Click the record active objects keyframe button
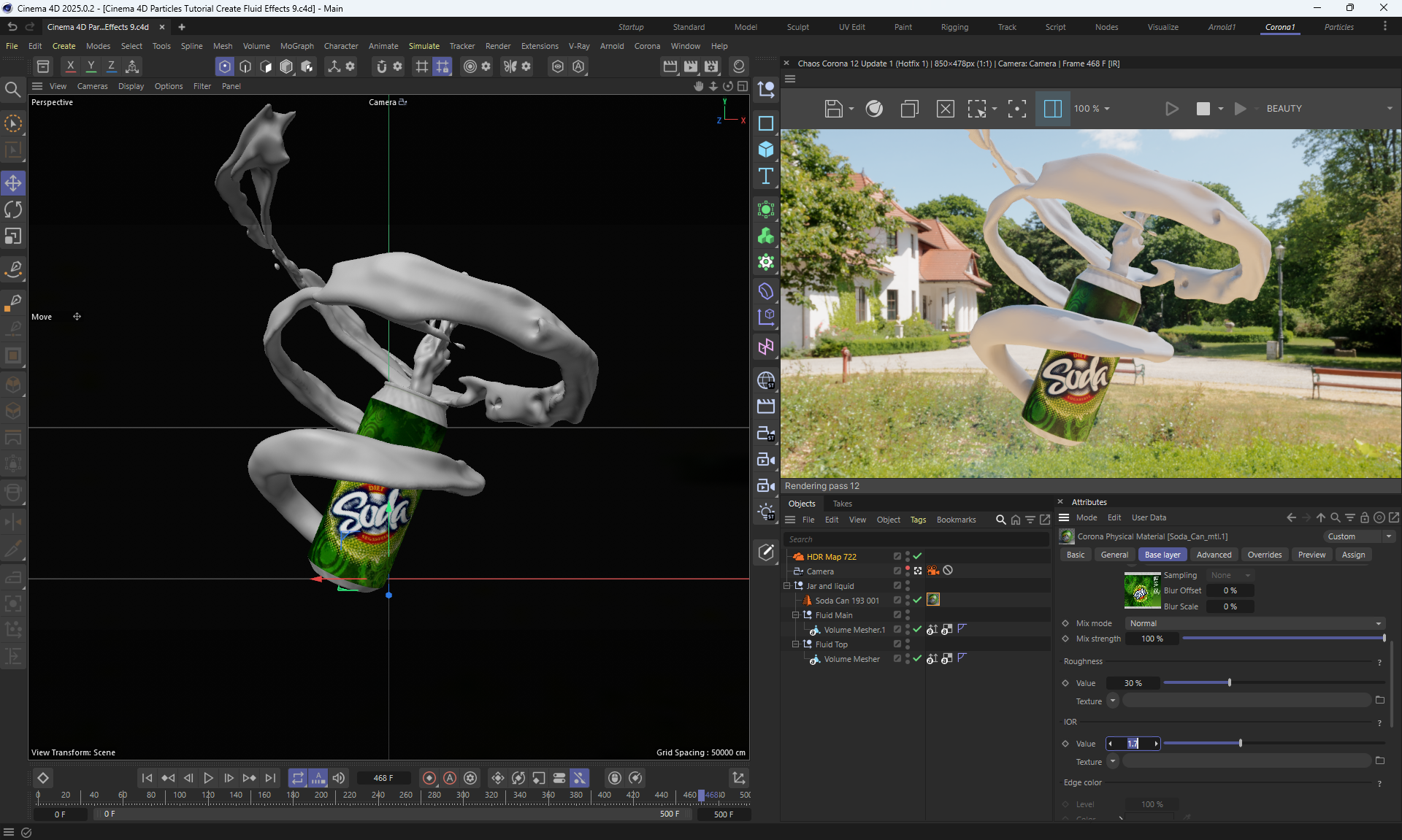 pos(429,778)
